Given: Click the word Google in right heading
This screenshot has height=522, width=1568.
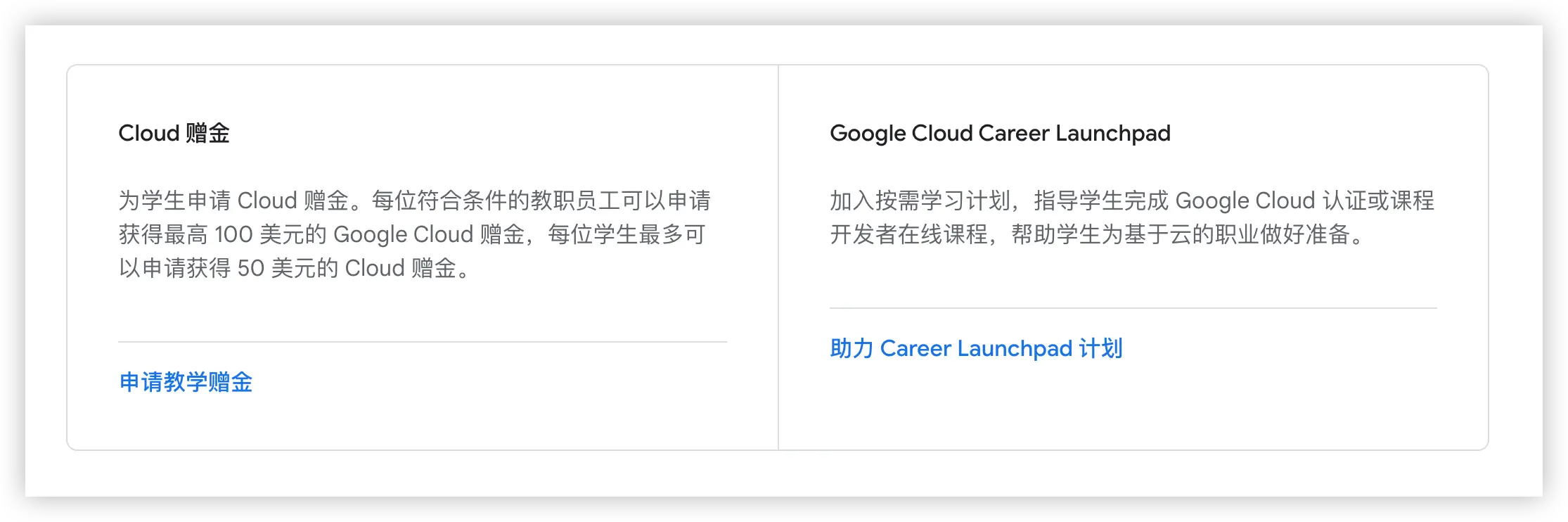Looking at the screenshot, I should [x=868, y=133].
